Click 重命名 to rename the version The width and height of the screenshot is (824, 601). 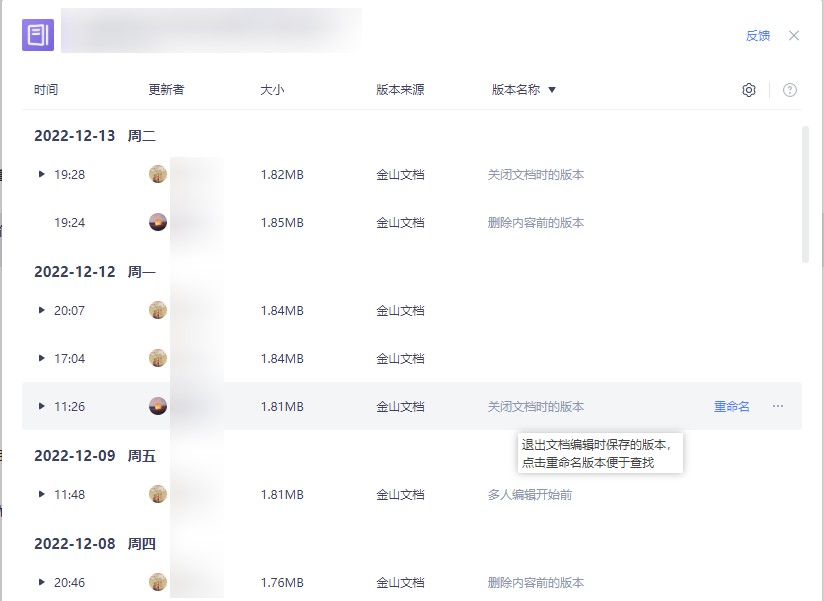click(x=731, y=406)
